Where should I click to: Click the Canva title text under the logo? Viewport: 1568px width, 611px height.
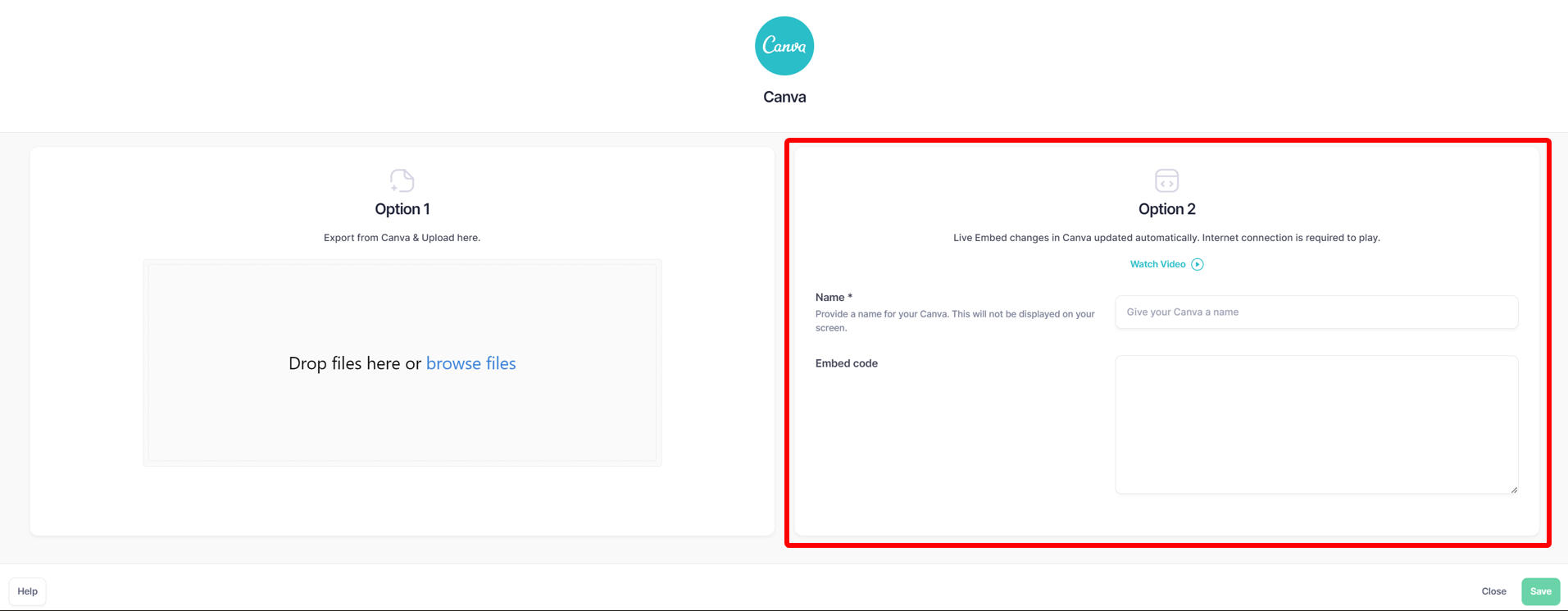point(784,97)
